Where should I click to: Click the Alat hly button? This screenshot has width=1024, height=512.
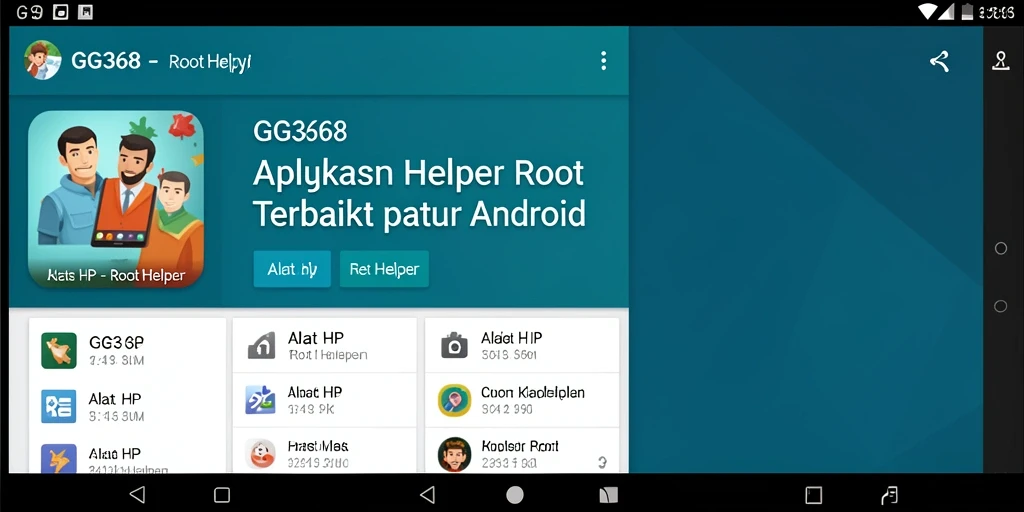point(292,269)
